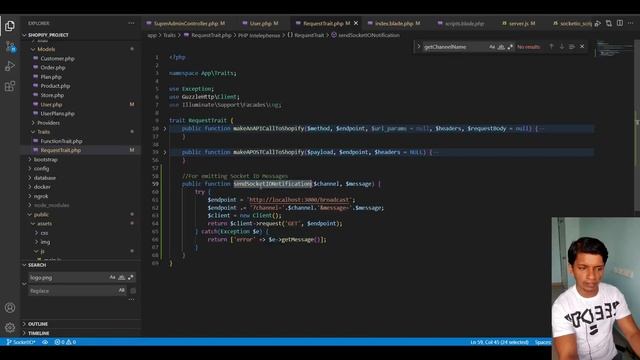
Task: Toggle match whole word in find widget
Action: pos(501,47)
